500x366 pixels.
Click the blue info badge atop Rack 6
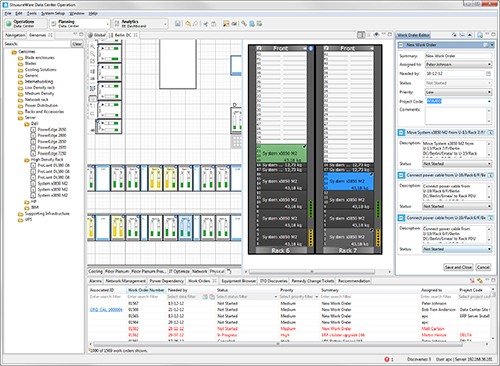point(311,49)
